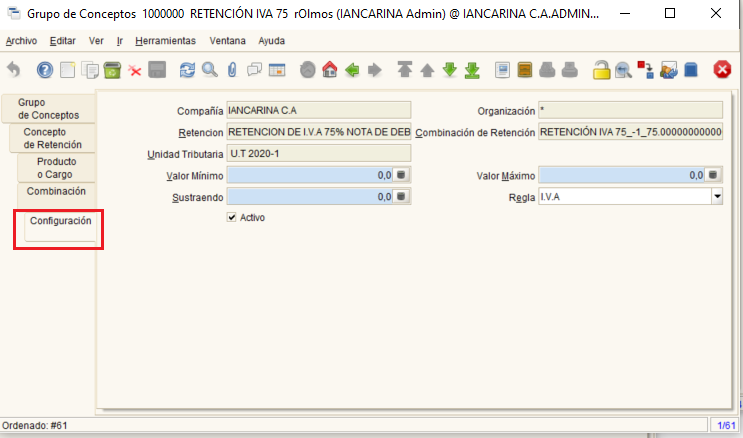Click the 'Ordenado: #61' status bar text
Viewport: 743px width, 438px height.
tap(35, 425)
